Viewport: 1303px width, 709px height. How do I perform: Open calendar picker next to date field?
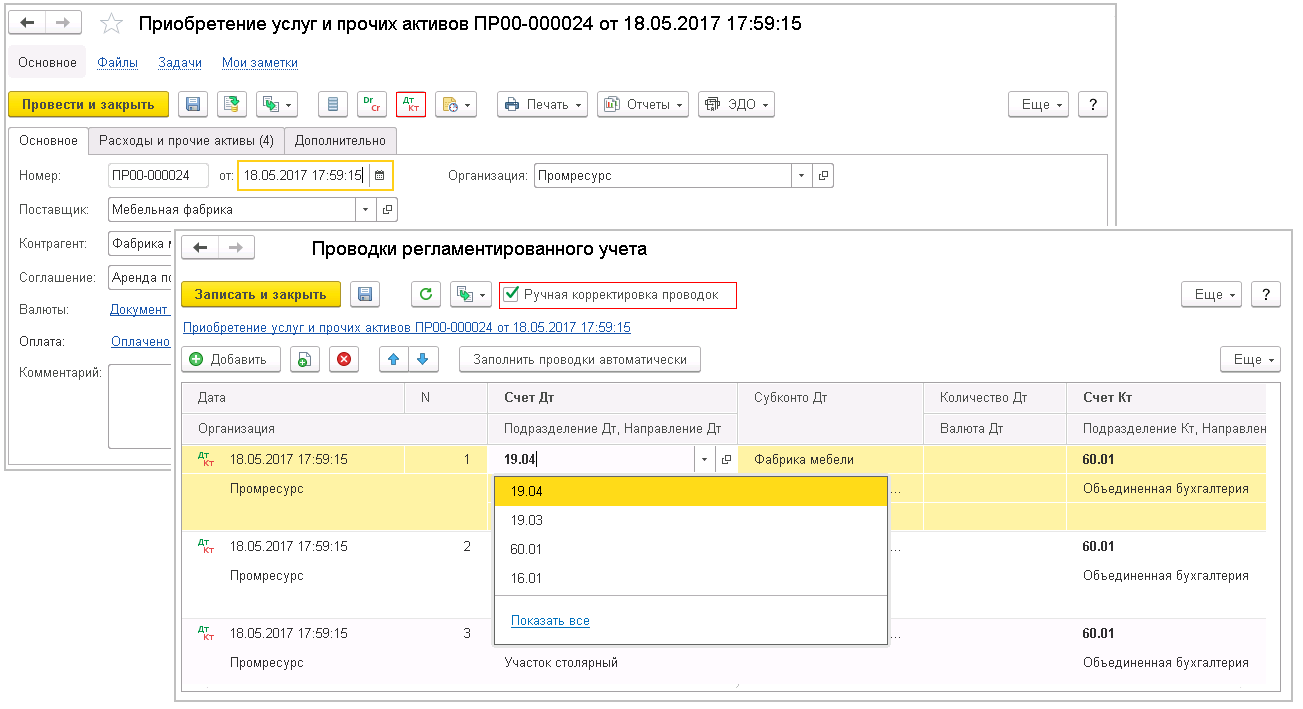tap(379, 176)
